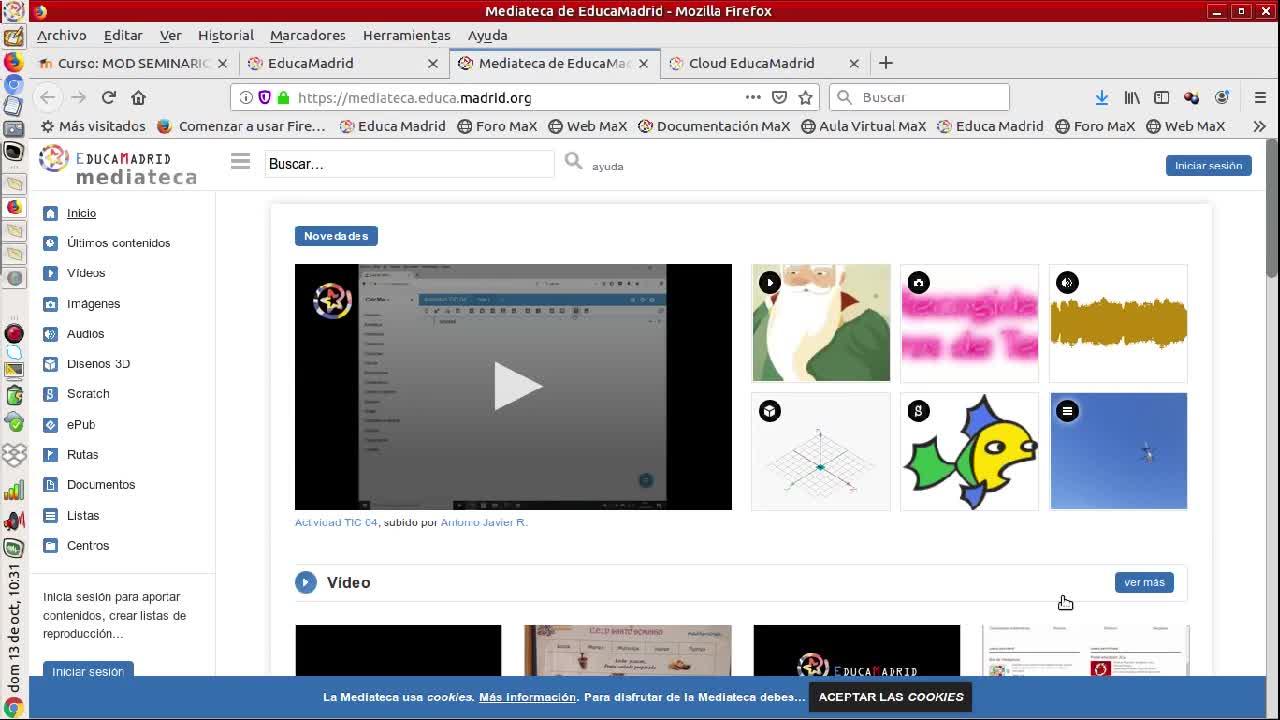Go to Inicio in the sidebar
The width and height of the screenshot is (1280, 720).
81,213
